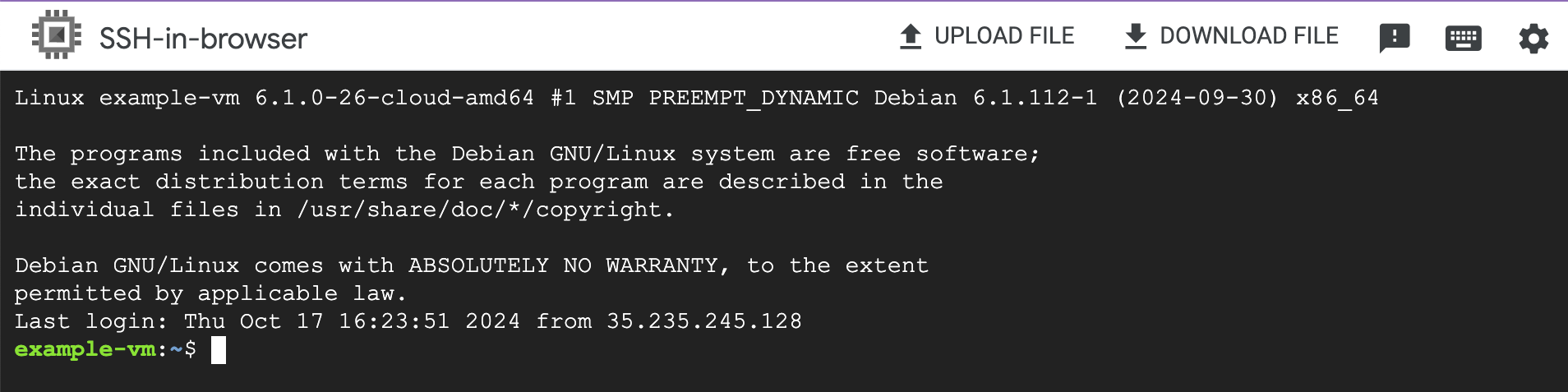Click the SSH-in-browser chip logo icon
Image resolution: width=1568 pixels, height=392 pixels.
pyautogui.click(x=56, y=35)
